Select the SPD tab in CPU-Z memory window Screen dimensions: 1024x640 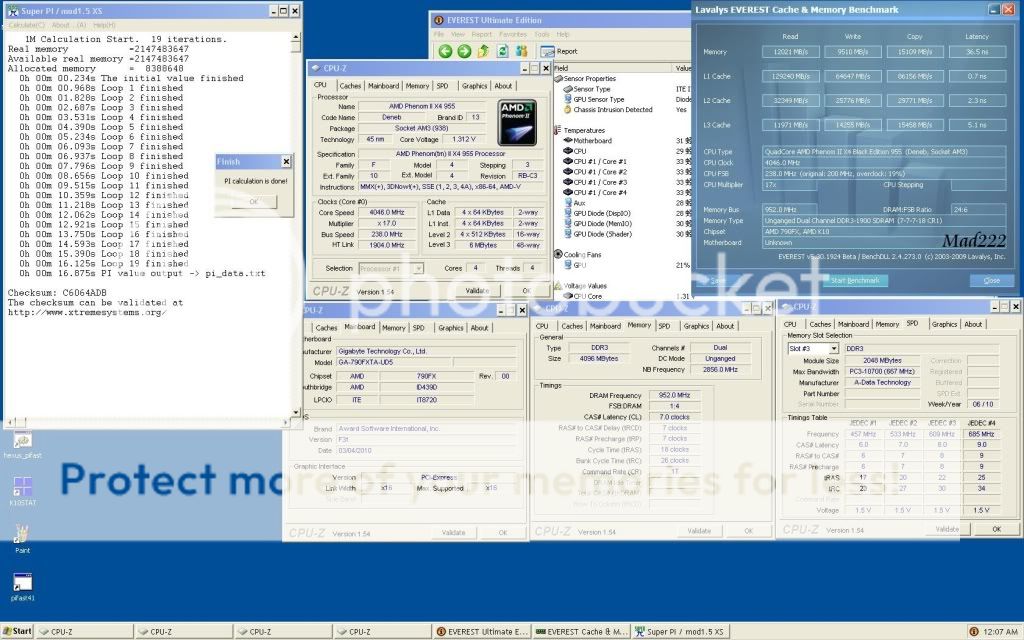coord(664,326)
